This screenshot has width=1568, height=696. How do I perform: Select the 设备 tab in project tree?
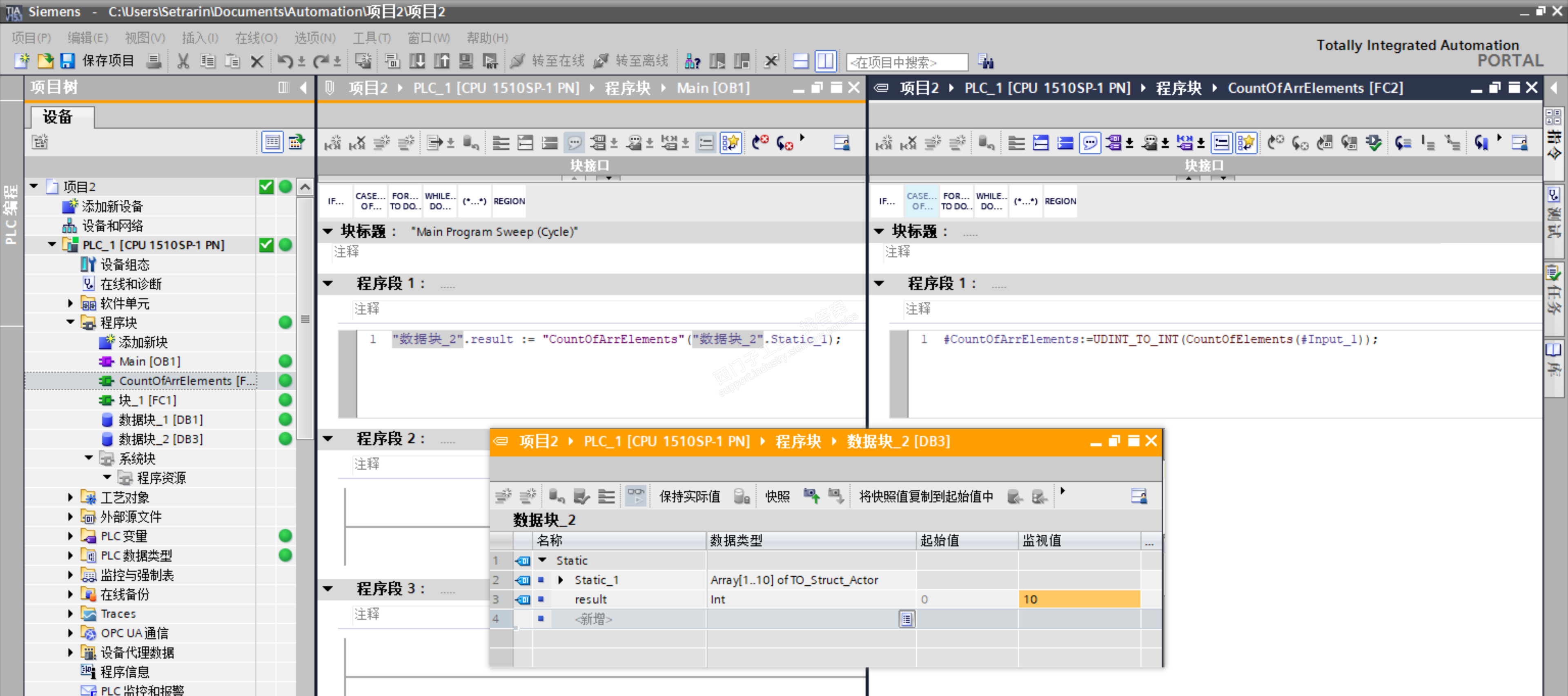click(x=58, y=117)
